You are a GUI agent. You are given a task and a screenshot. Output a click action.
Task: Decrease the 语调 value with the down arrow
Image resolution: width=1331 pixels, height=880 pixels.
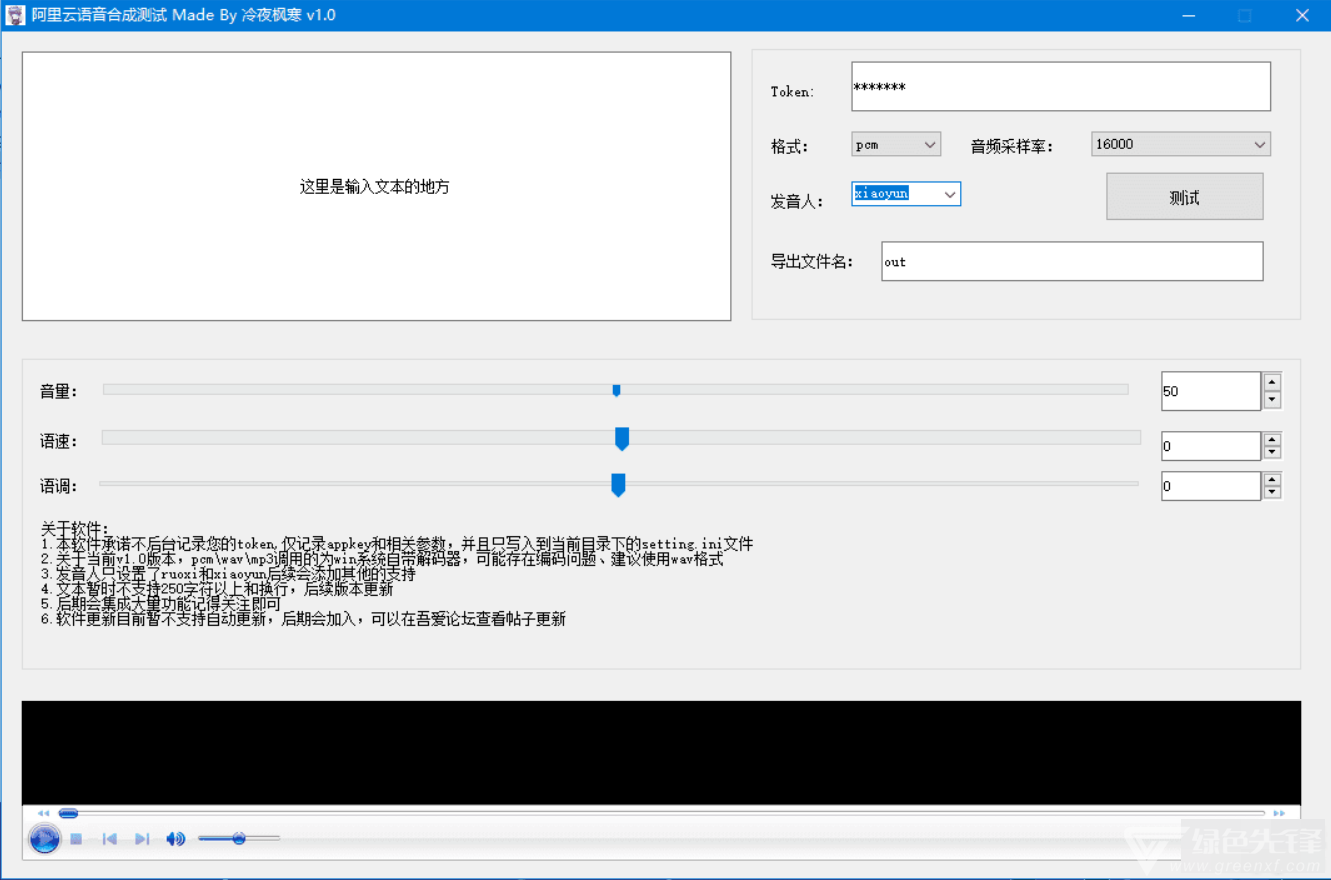coord(1272,492)
